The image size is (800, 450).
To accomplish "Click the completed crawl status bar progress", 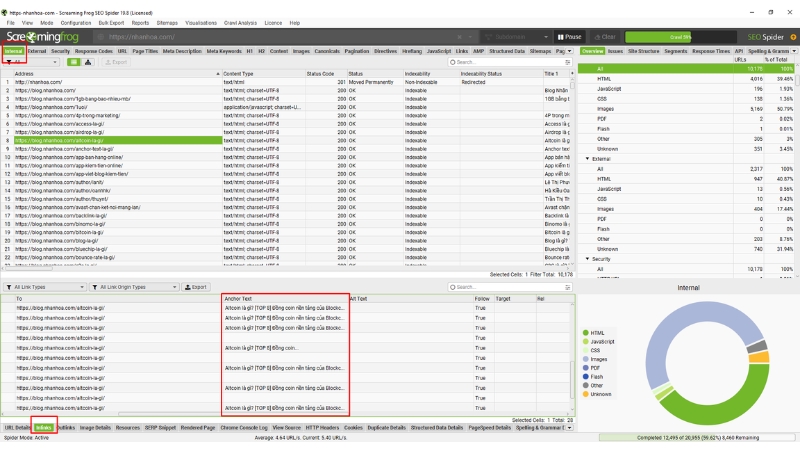I will coord(697,438).
